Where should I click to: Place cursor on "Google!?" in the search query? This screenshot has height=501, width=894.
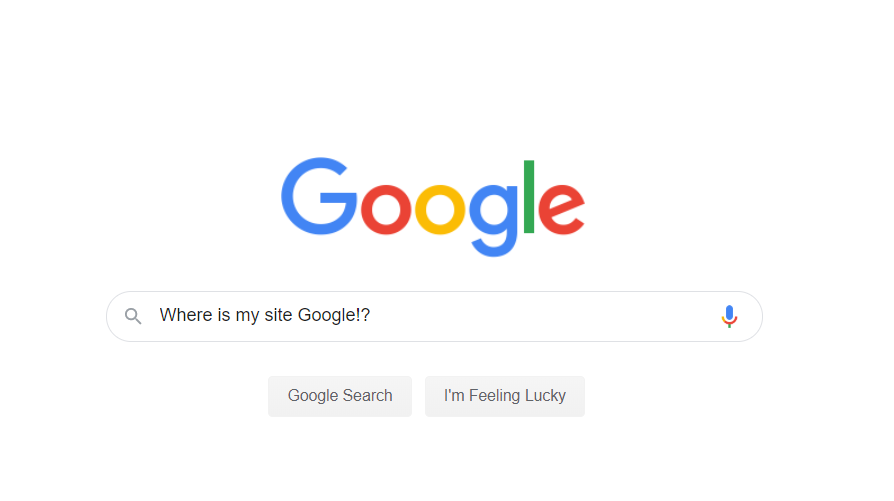334,315
